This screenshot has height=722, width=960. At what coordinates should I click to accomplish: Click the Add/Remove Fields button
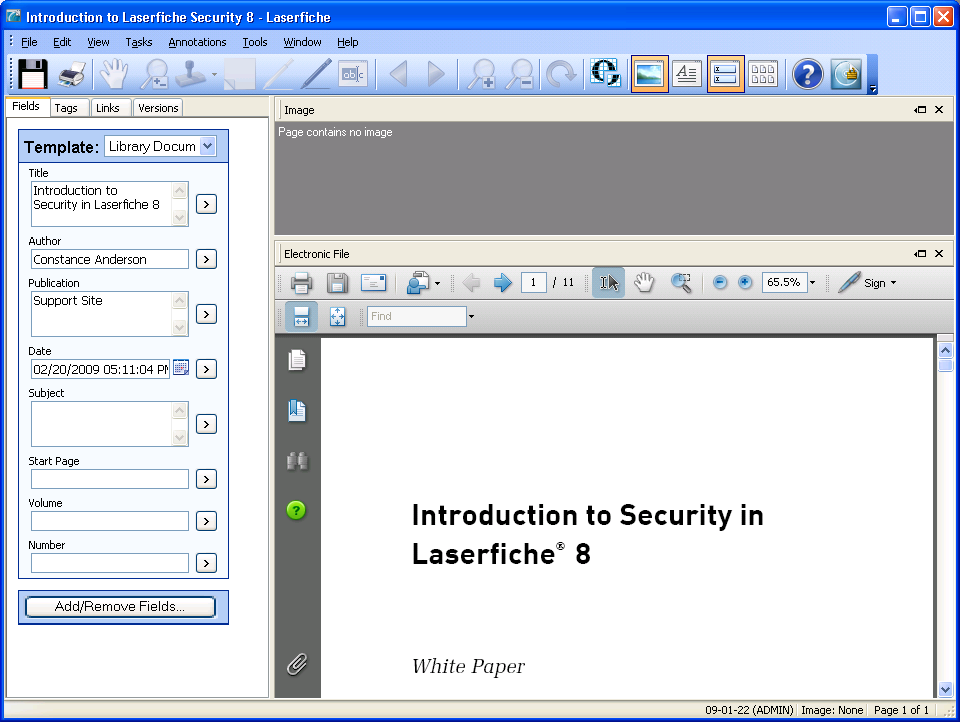(x=120, y=606)
